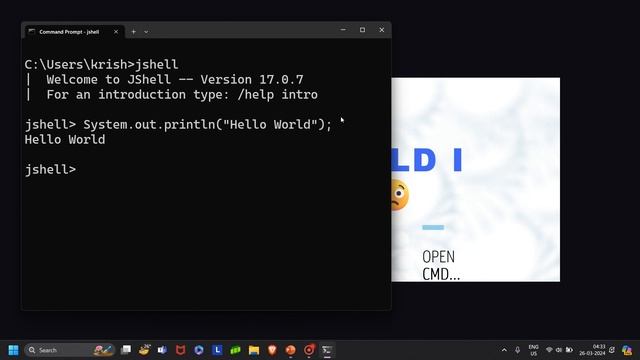
Task: Click the blue 'LD I' slide heading
Action: [x=427, y=160]
